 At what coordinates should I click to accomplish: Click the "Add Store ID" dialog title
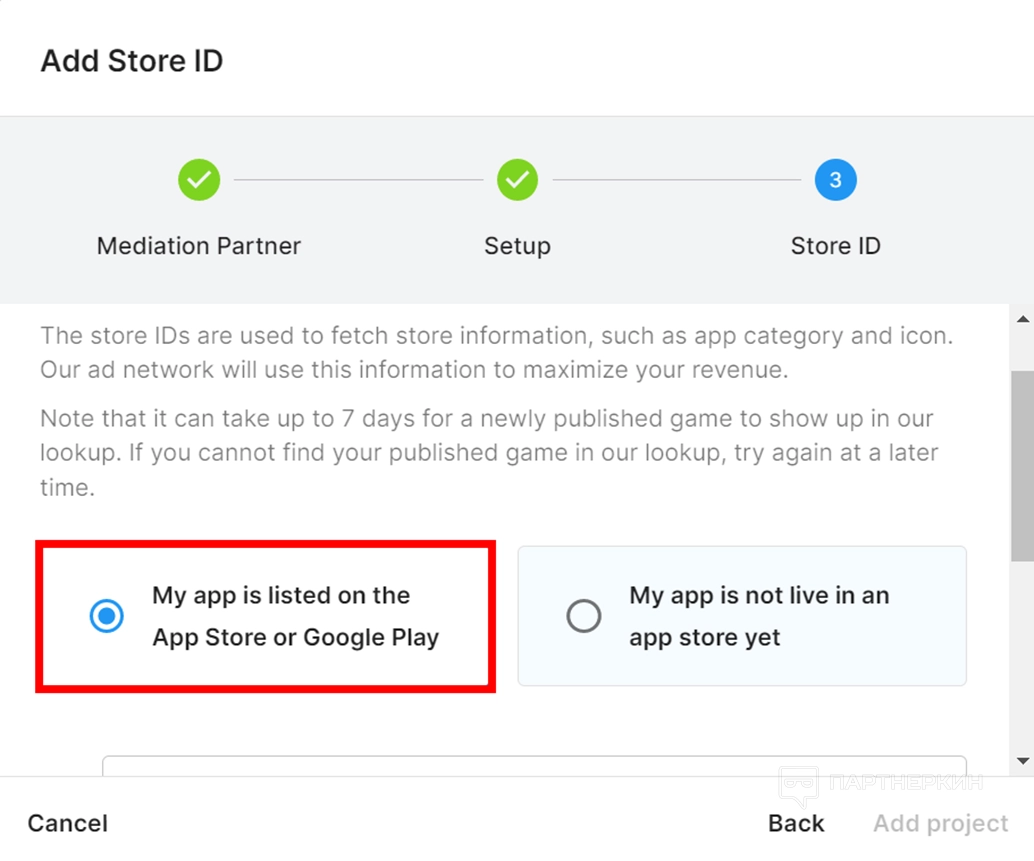point(131,61)
